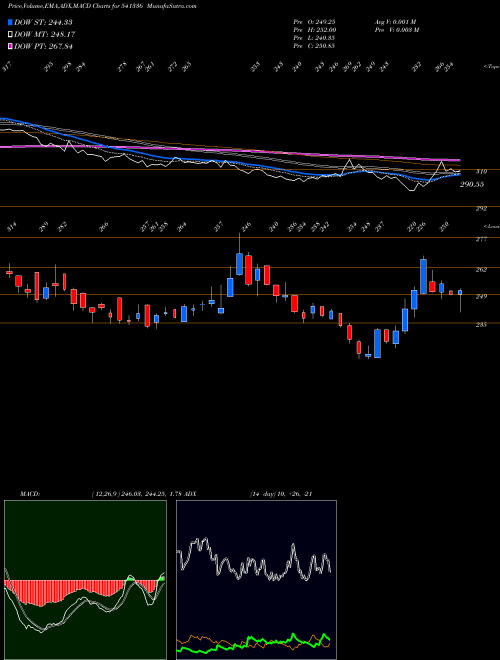Click the '<Tops' label beside the upper row

[491, 67]
